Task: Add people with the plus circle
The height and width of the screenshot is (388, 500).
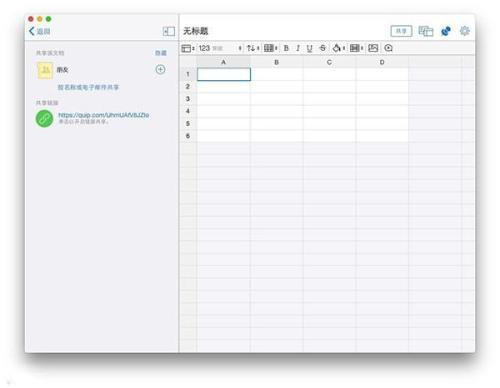Action: [160, 69]
